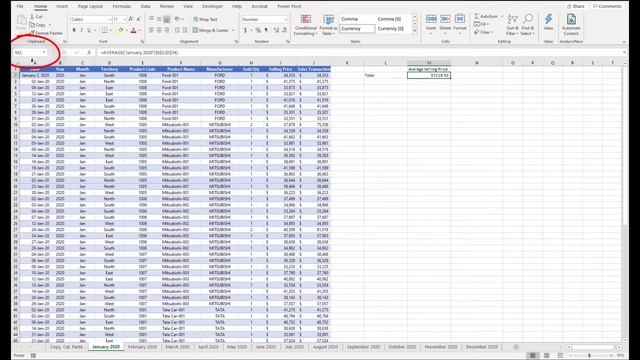Screen dimensions: 640x360
Task: Click Increase Decimal icon
Action: pyautogui.click(x=276, y=30)
